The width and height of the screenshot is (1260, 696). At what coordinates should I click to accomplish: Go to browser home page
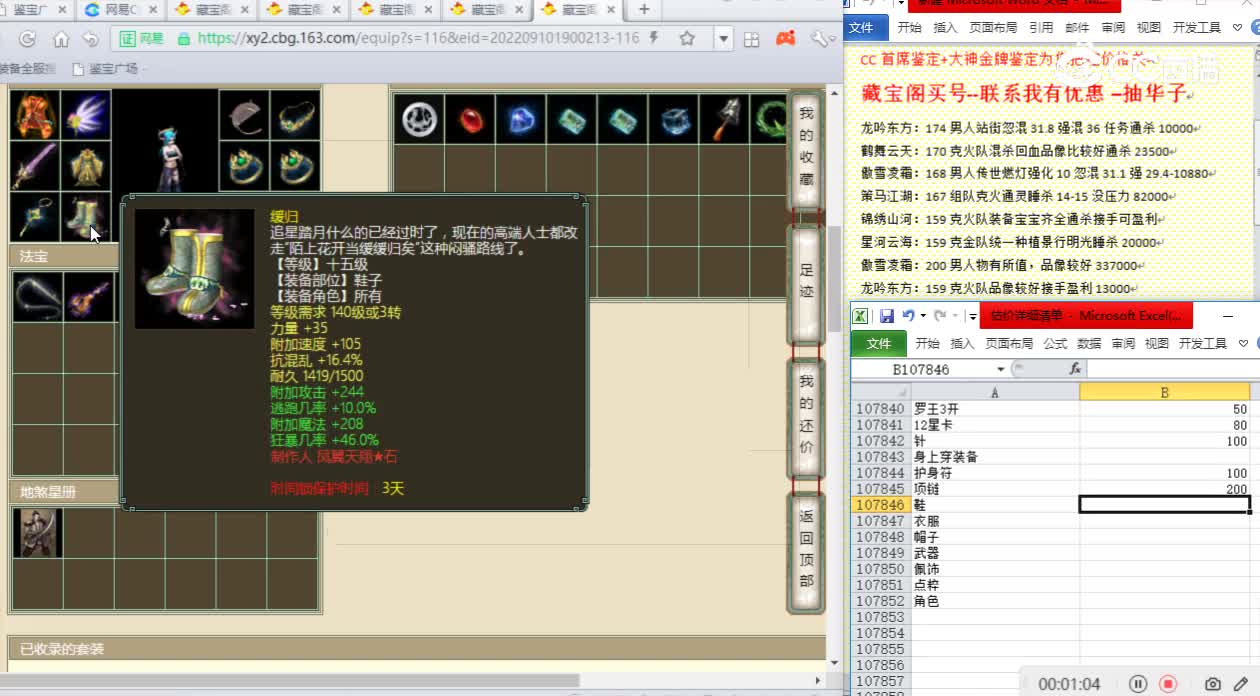(x=61, y=39)
